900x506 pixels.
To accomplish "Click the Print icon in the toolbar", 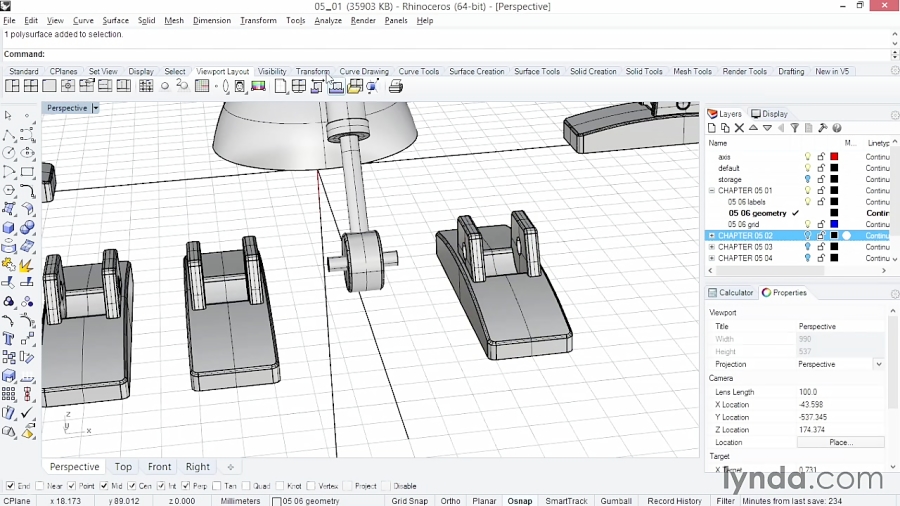I will click(x=396, y=87).
